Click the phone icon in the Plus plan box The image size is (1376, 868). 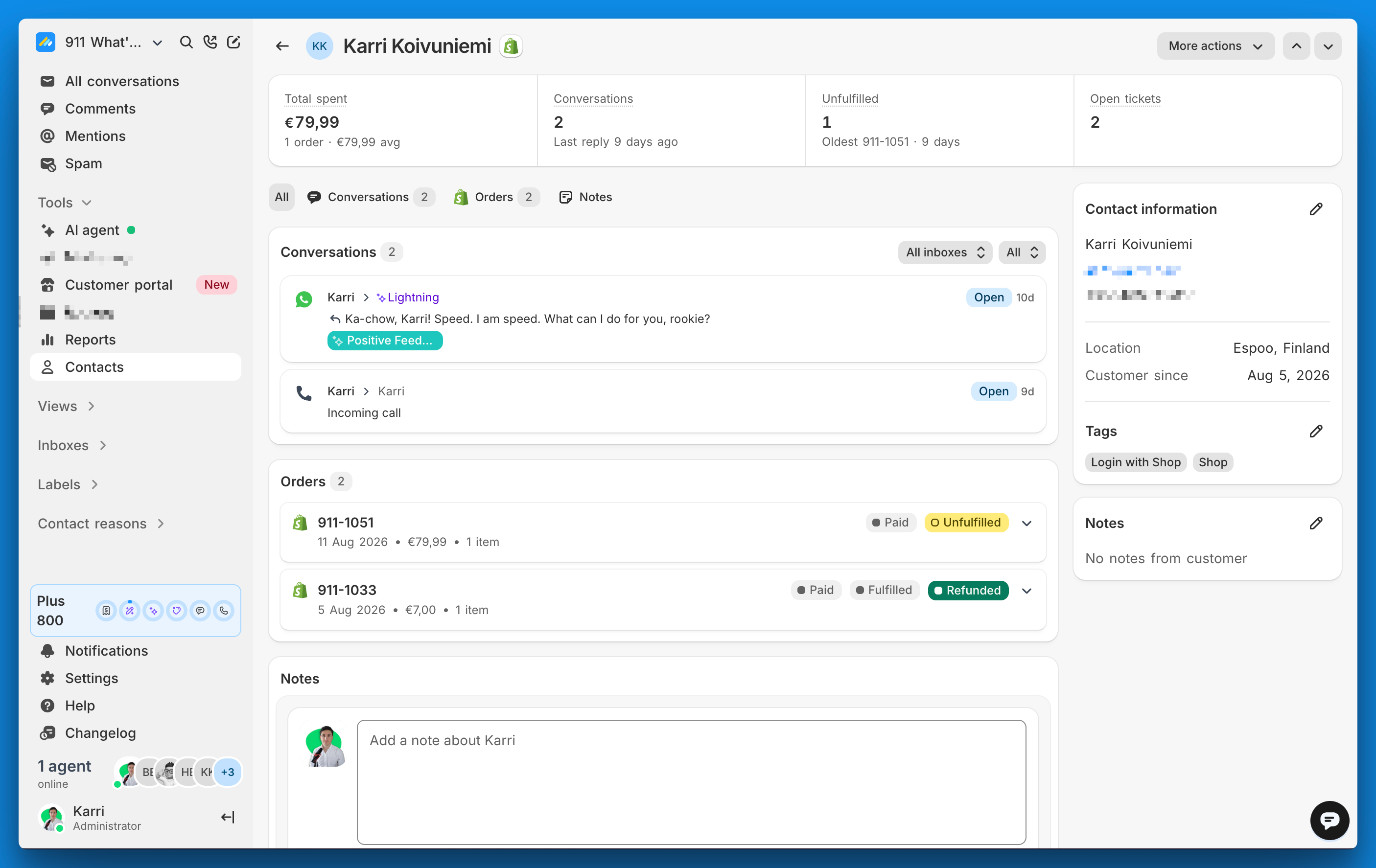tap(224, 611)
